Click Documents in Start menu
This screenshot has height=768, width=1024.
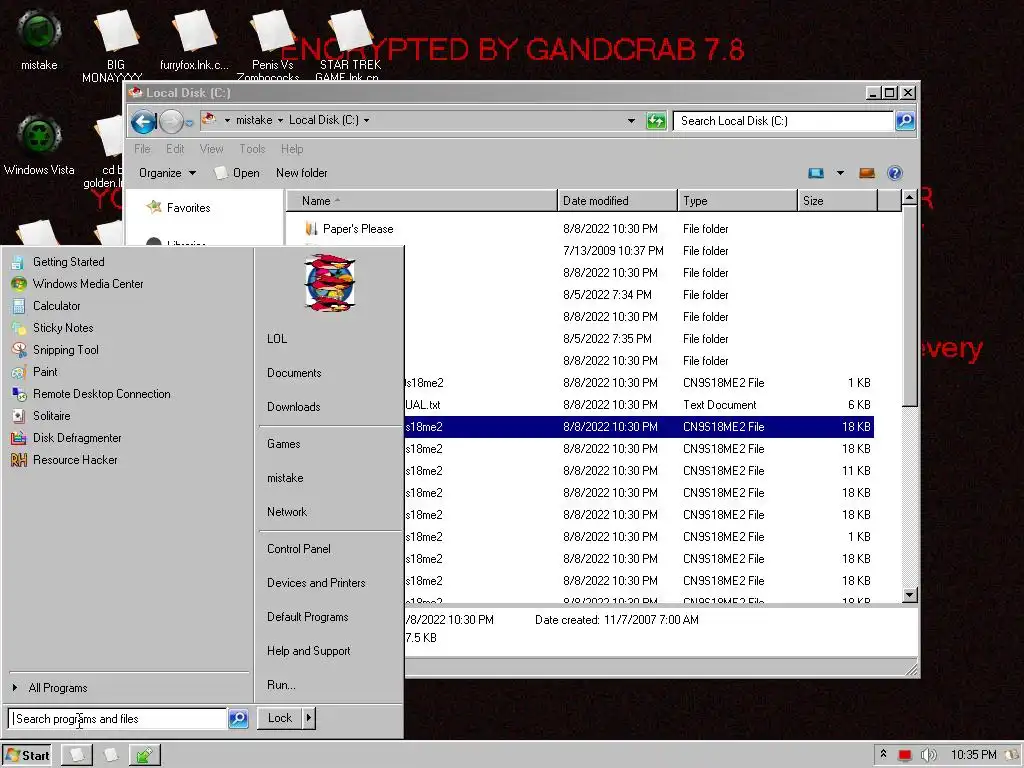click(x=294, y=373)
